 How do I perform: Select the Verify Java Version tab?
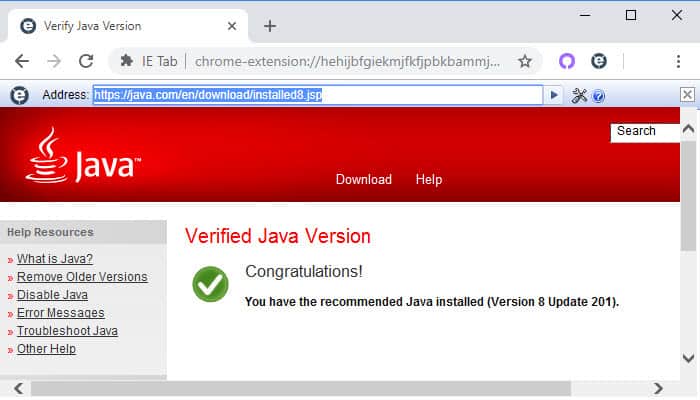(127, 26)
